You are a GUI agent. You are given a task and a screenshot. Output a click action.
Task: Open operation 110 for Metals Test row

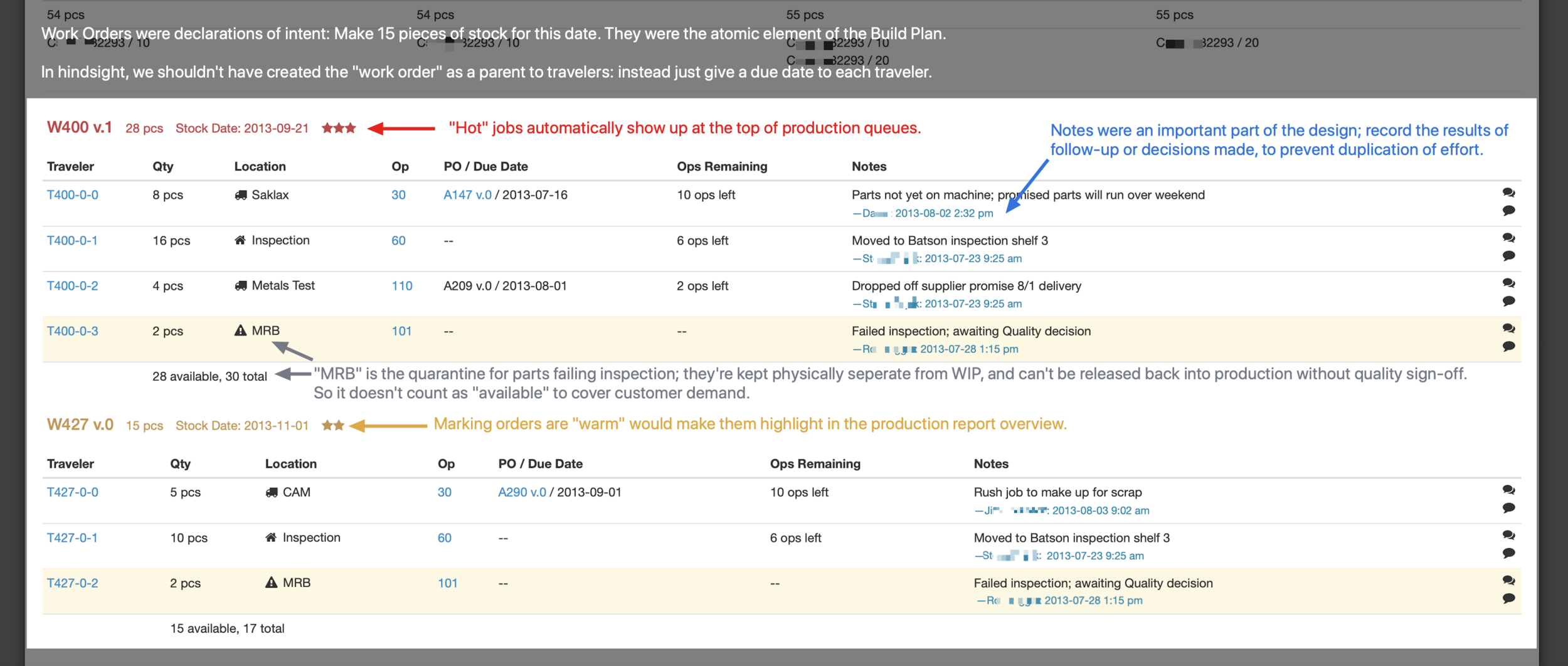pyautogui.click(x=402, y=285)
